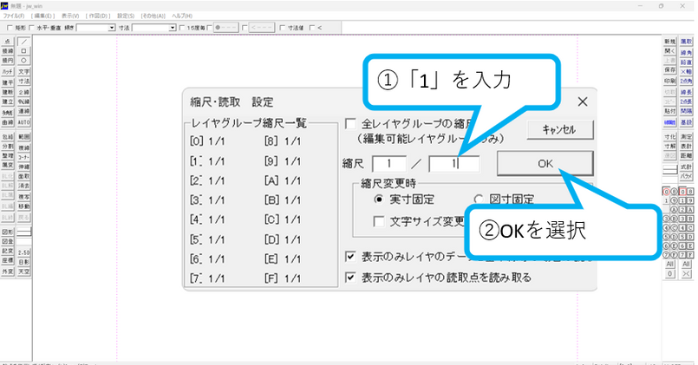
Task: Click 新規 new file button
Action: [x=670, y=41]
